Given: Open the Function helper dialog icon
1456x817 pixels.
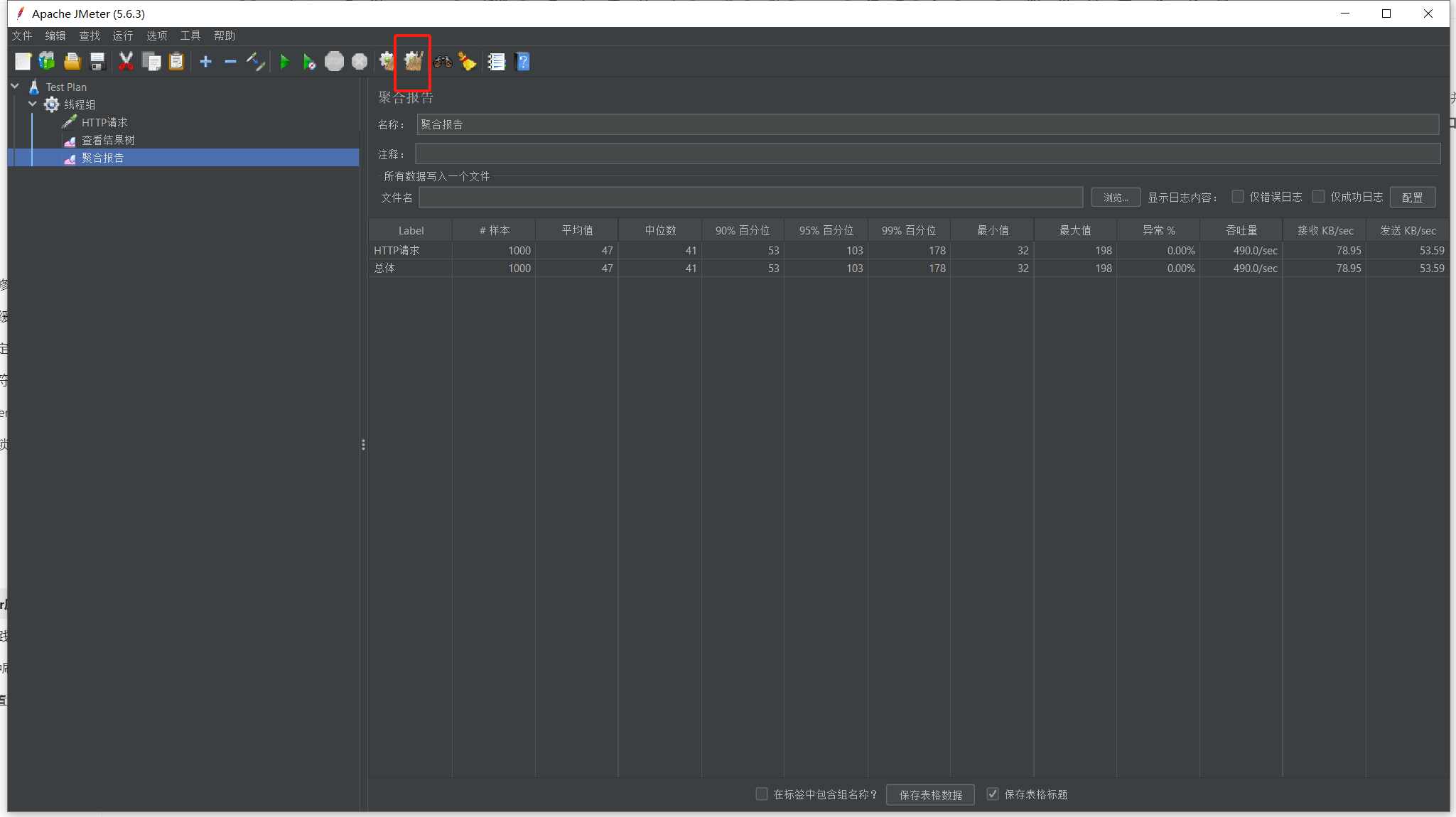Looking at the screenshot, I should pos(497,62).
